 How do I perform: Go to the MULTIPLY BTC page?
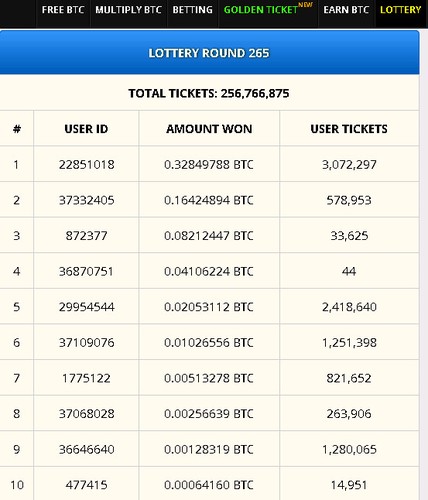pos(128,10)
